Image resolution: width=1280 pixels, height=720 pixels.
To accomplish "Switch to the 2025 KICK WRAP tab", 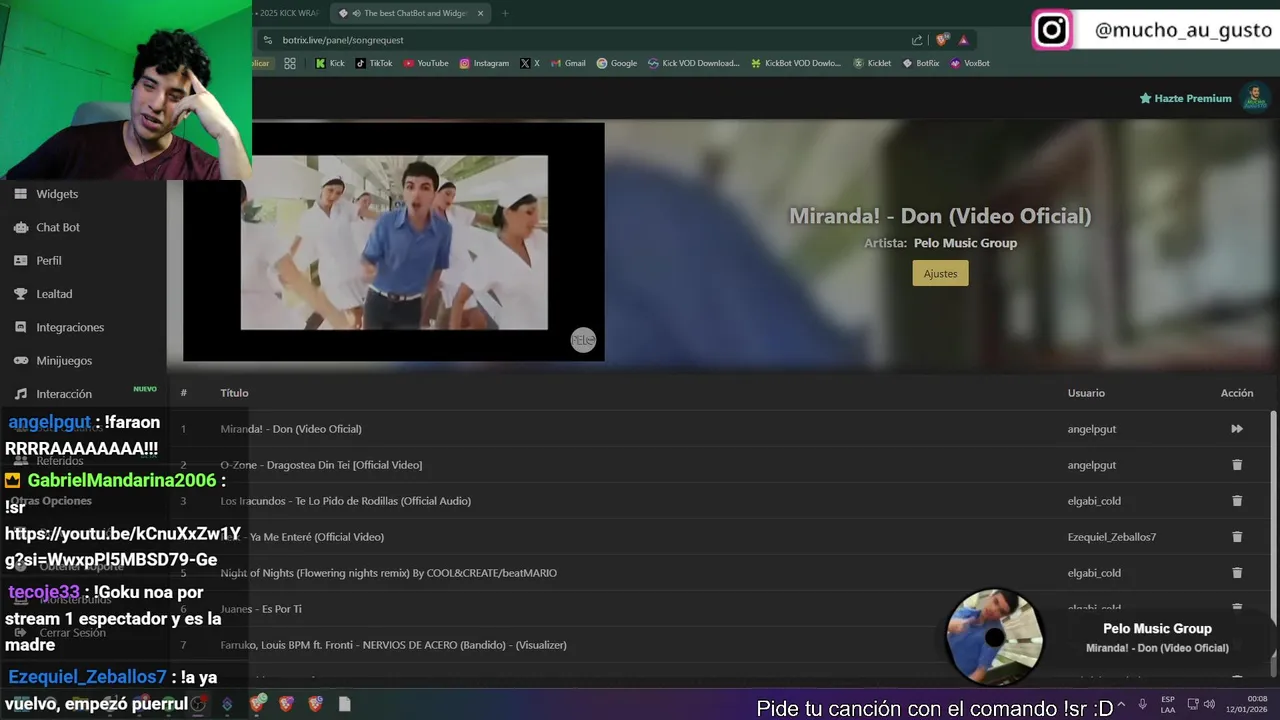I will (289, 13).
